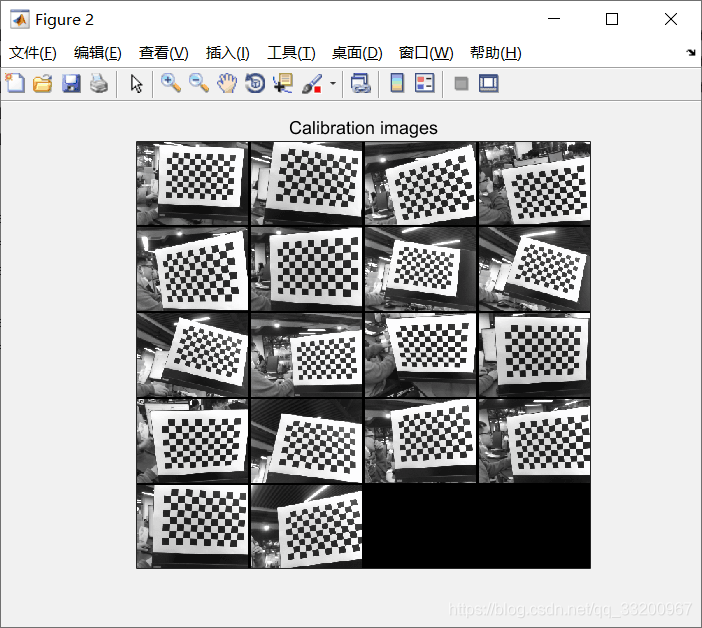This screenshot has height=628, width=702.
Task: Select the Zoom In magnifier tool
Action: click(171, 84)
